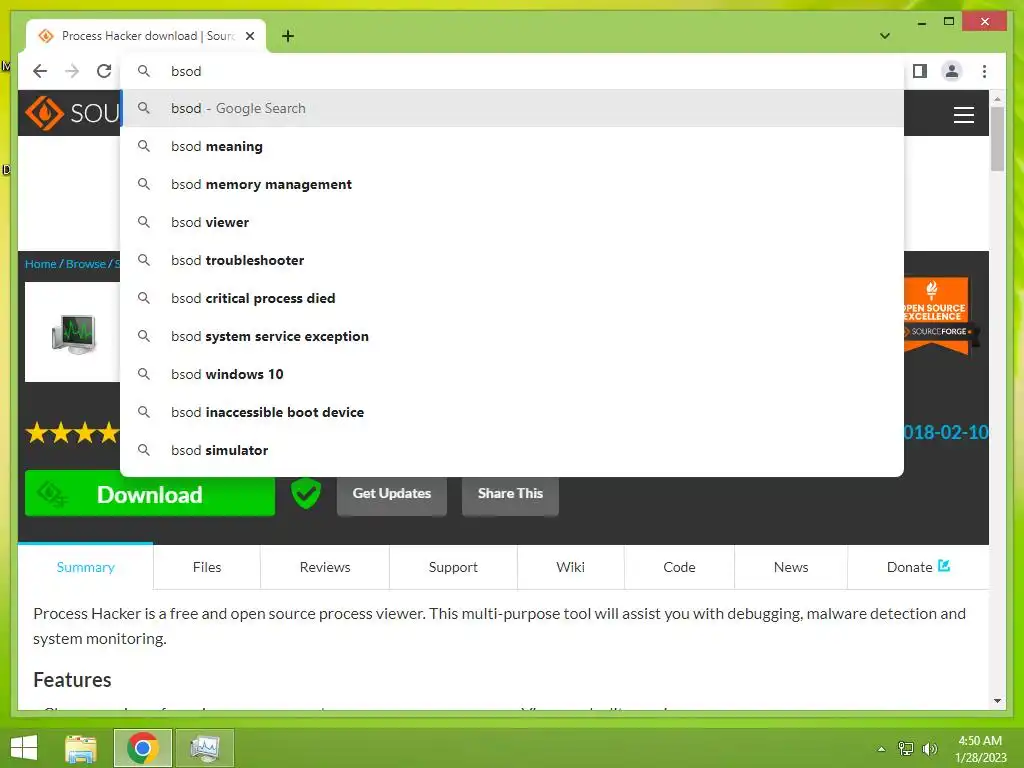Viewport: 1024px width, 768px height.
Task: Select 'bsod inaccessible boot device' suggestion
Action: coord(512,411)
